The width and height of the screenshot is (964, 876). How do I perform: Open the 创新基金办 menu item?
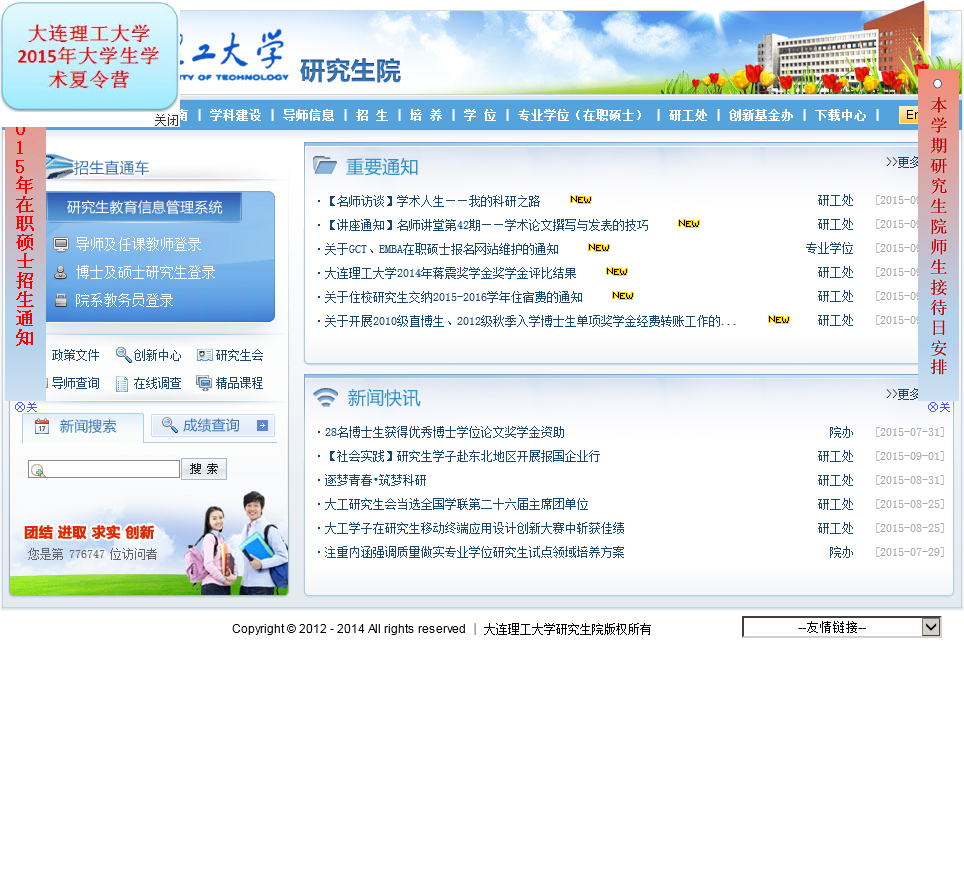click(x=761, y=115)
